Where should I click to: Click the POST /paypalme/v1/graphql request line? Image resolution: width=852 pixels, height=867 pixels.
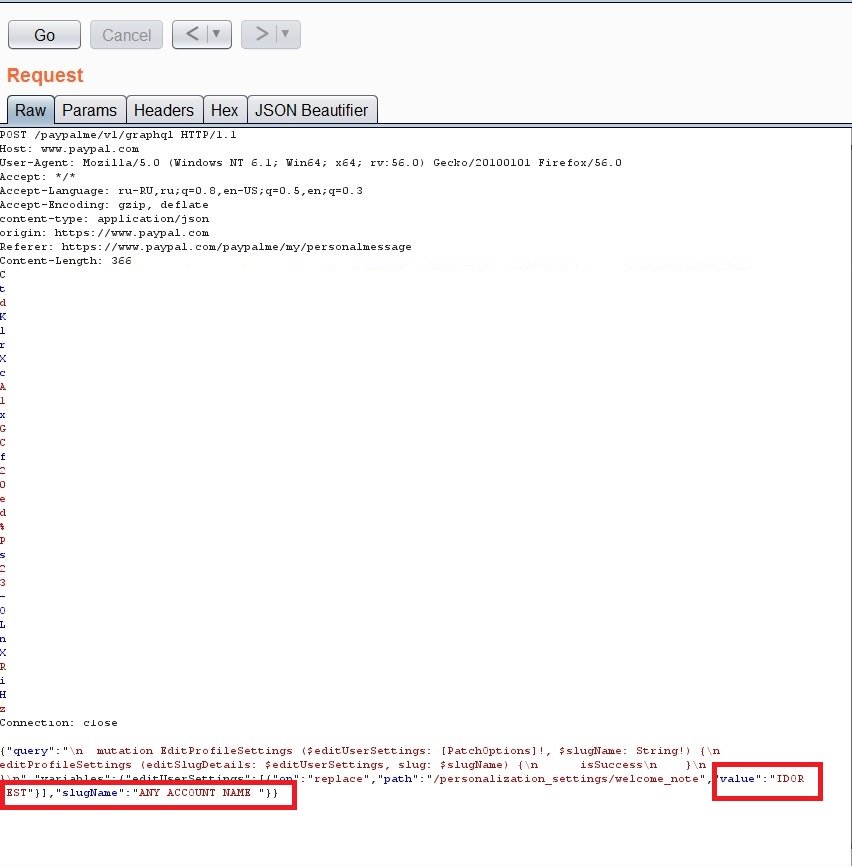pos(118,134)
